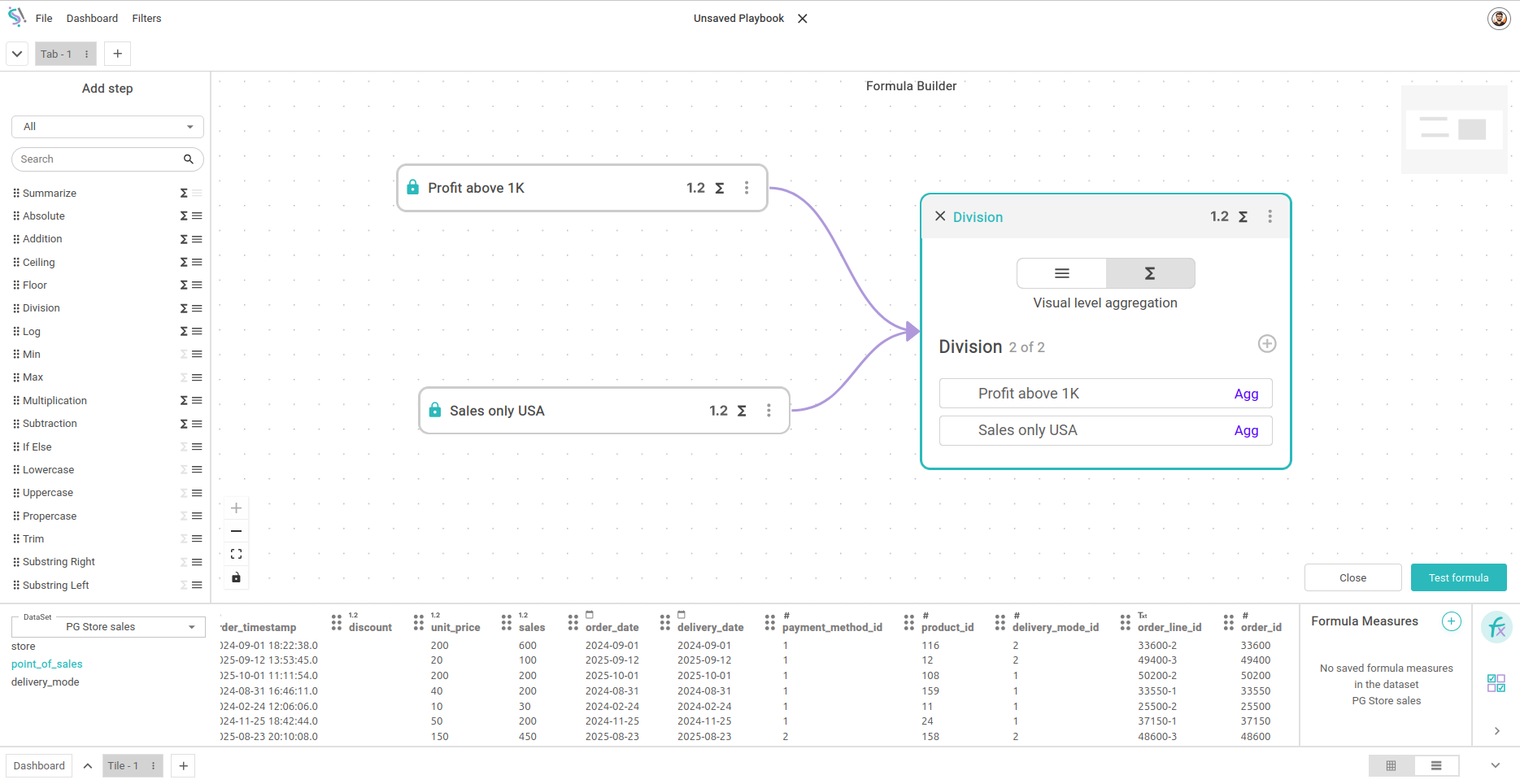Open the All category dropdown
Image resolution: width=1520 pixels, height=784 pixels.
[x=107, y=127]
